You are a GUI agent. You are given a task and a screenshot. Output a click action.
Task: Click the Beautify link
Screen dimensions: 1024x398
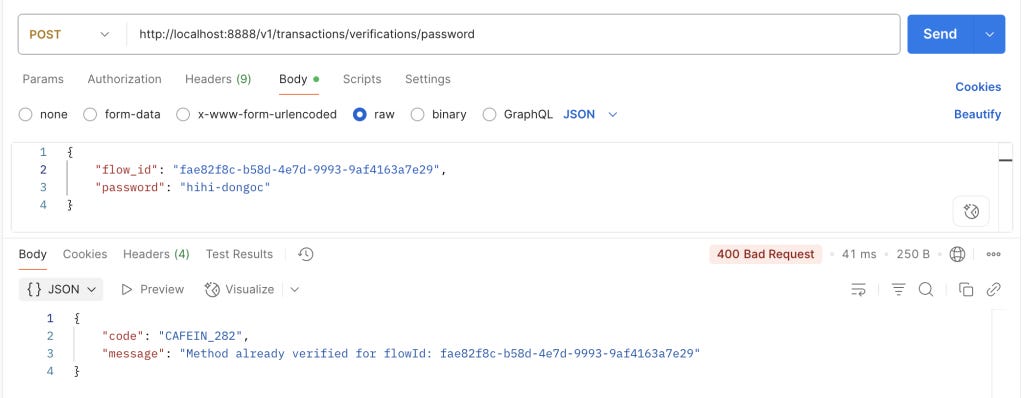977,114
